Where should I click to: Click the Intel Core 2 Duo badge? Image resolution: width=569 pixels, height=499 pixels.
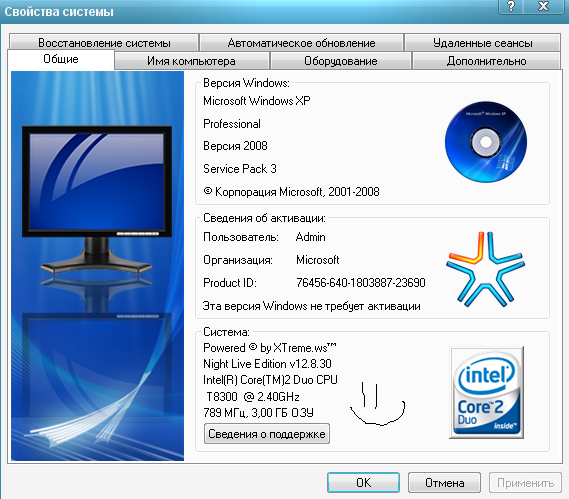[487, 392]
